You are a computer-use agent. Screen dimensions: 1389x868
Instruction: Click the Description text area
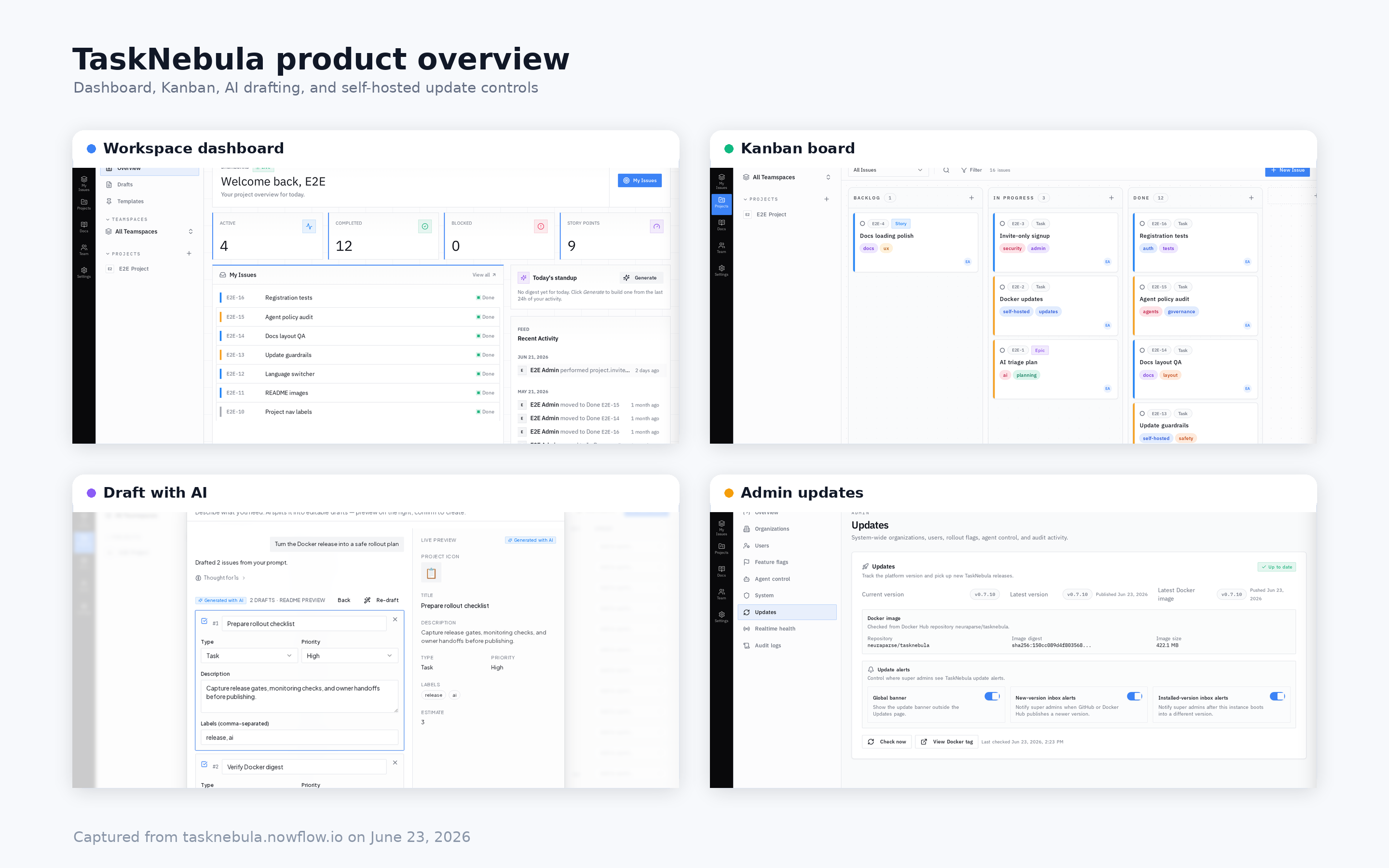click(x=299, y=696)
